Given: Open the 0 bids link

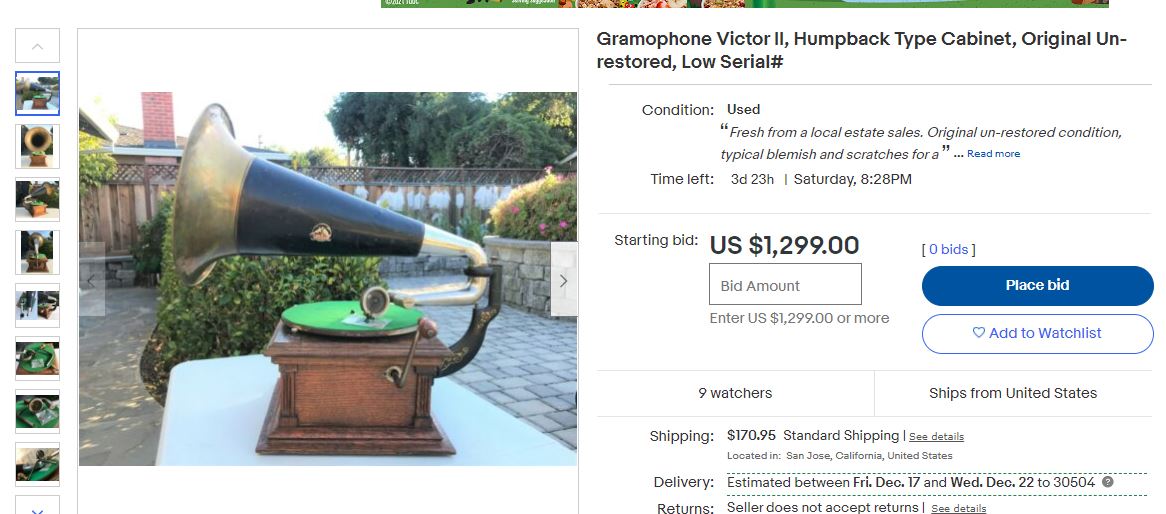Looking at the screenshot, I should click(x=949, y=249).
